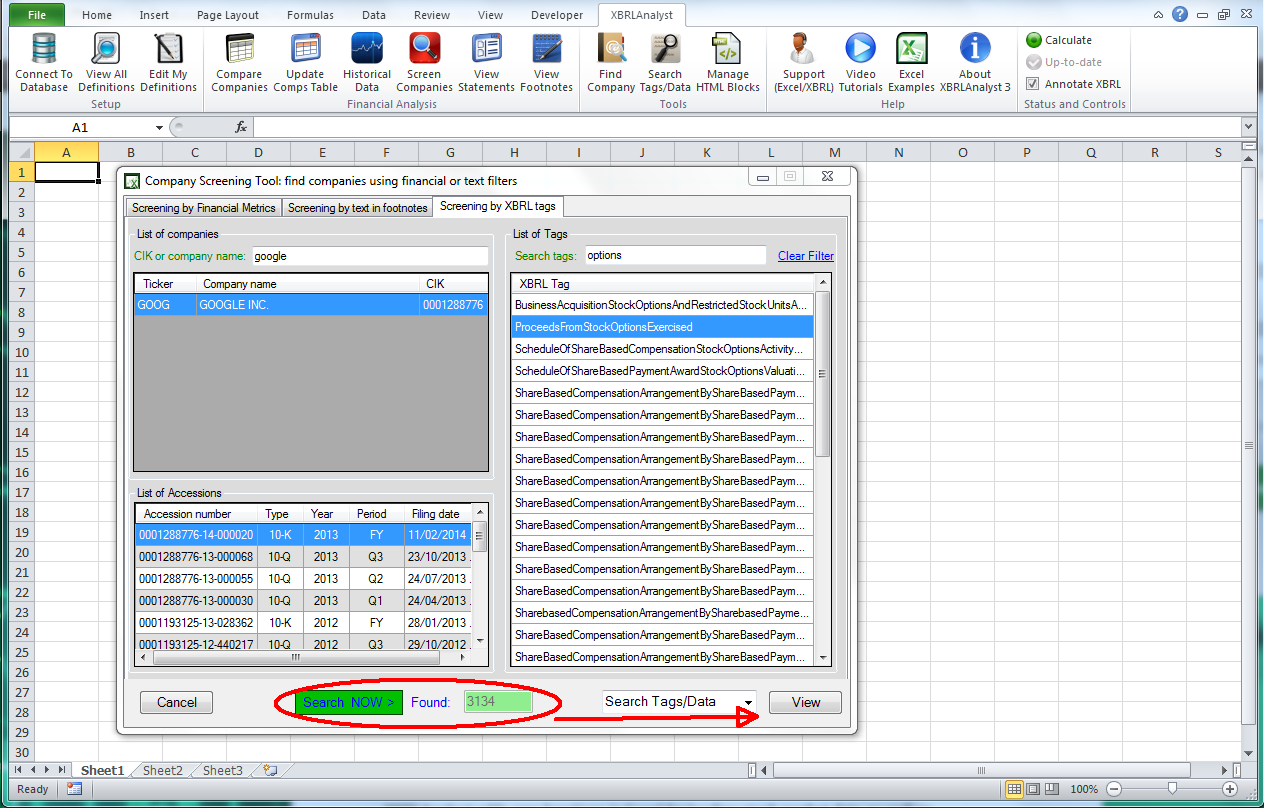Click the Clear Filter link
Image resolution: width=1264 pixels, height=808 pixels.
tap(805, 255)
